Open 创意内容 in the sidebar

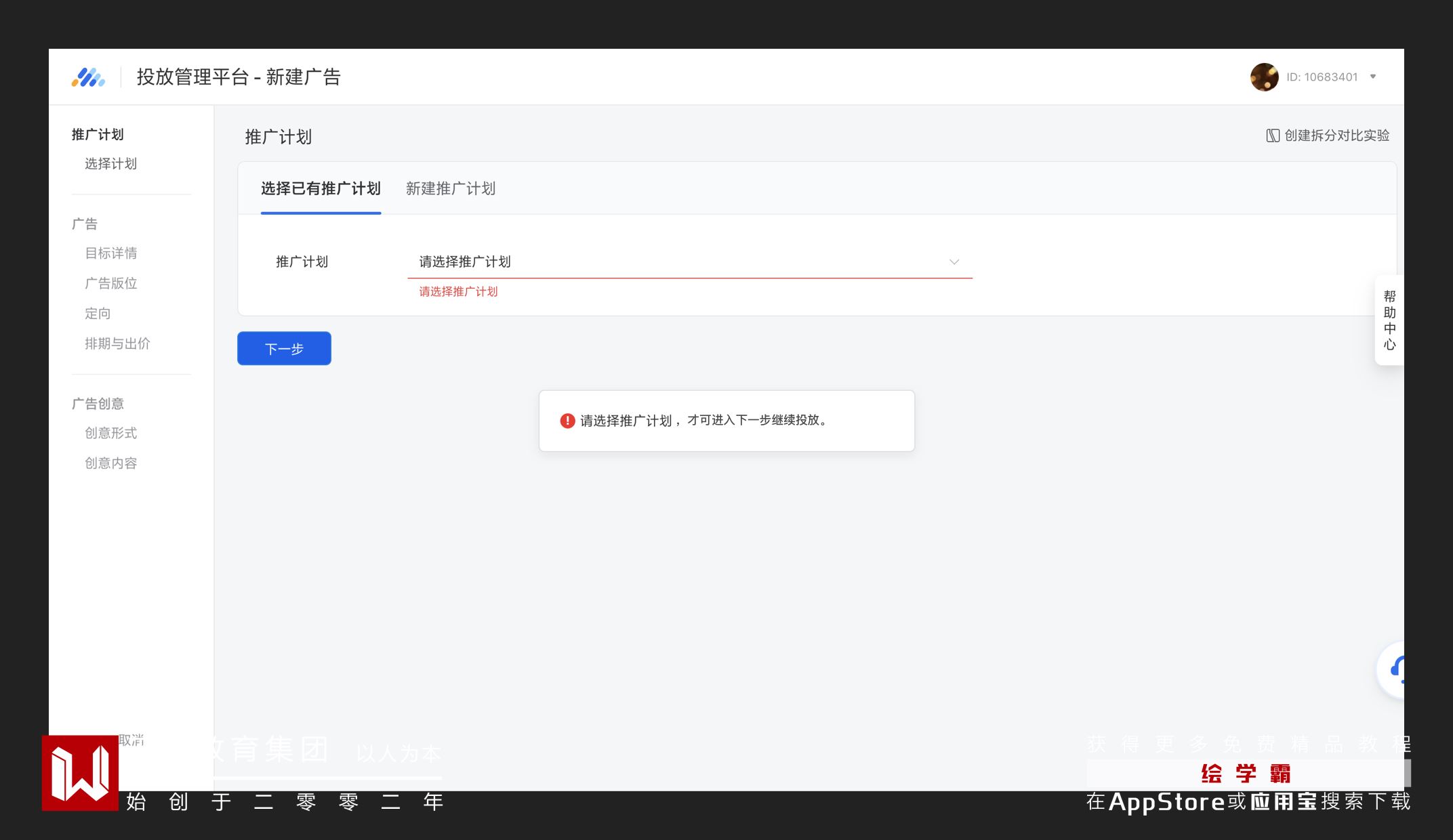pyautogui.click(x=111, y=463)
